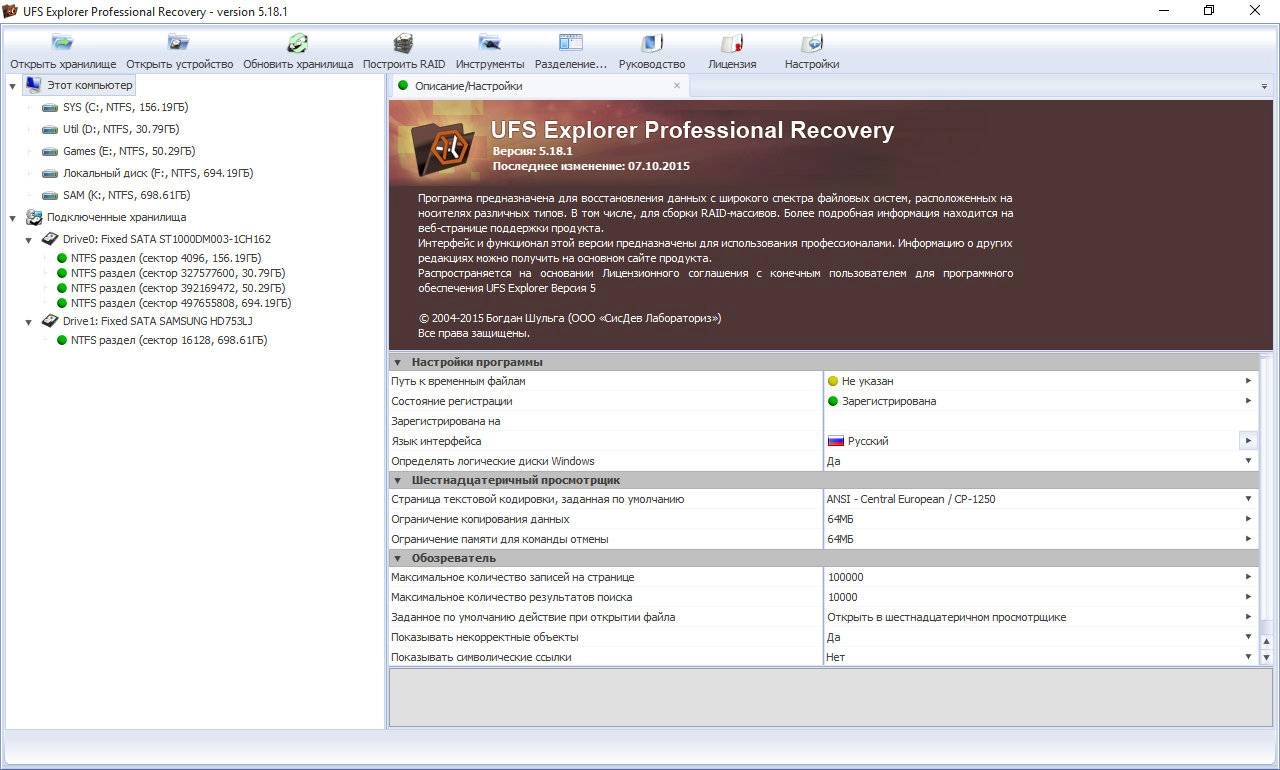Click the Открыть хранилище toolbar icon
The width and height of the screenshot is (1280, 770).
click(x=63, y=43)
